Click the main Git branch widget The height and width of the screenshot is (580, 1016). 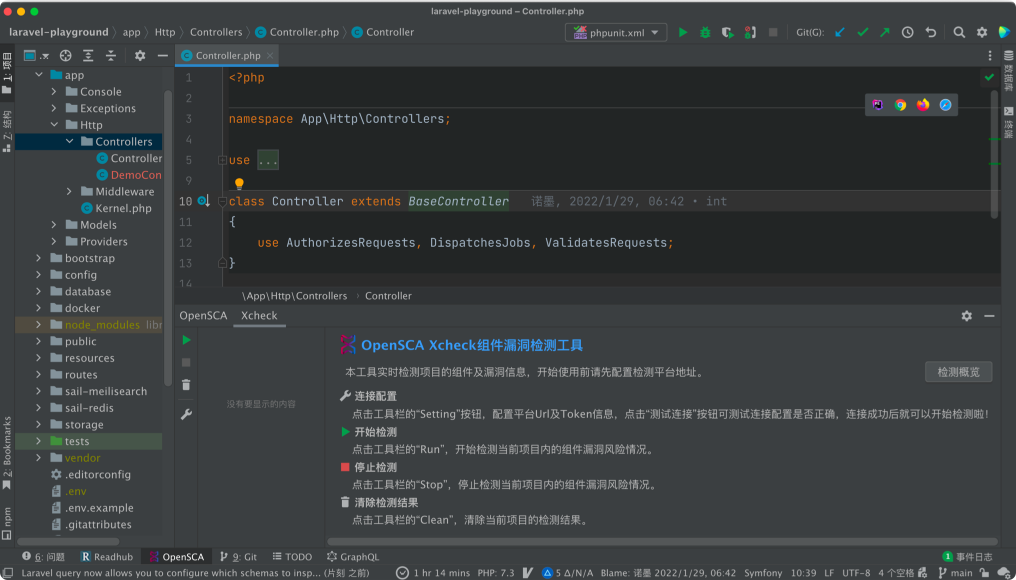(956, 573)
